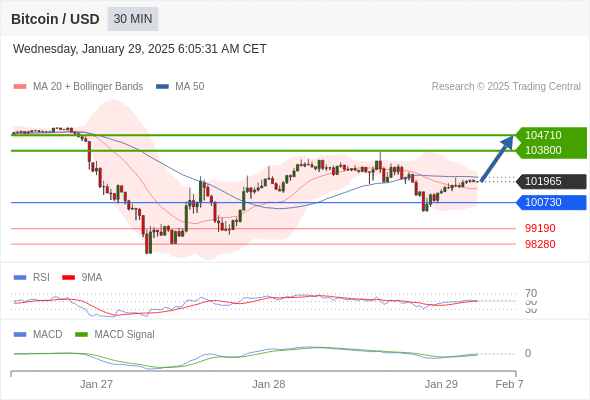Click the MACD Signal green legend marker
590x400 pixels.
click(81, 334)
